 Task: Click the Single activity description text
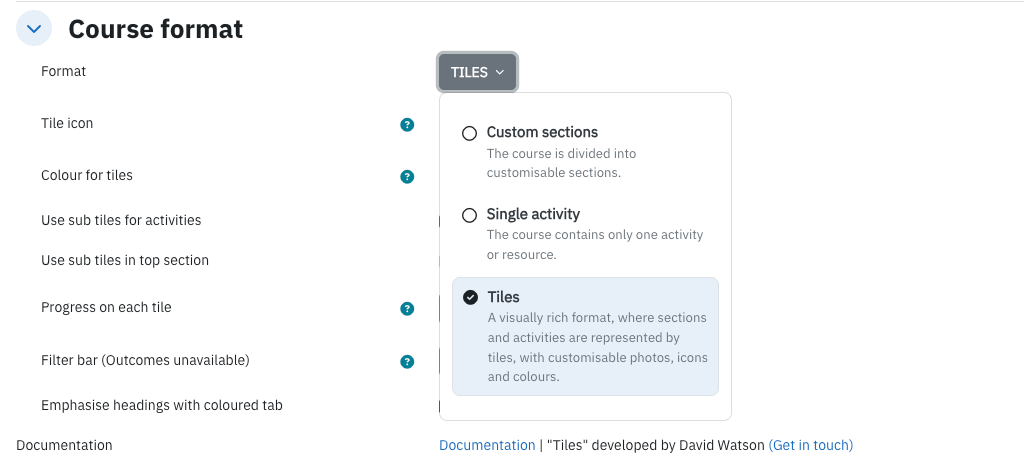[x=594, y=245]
